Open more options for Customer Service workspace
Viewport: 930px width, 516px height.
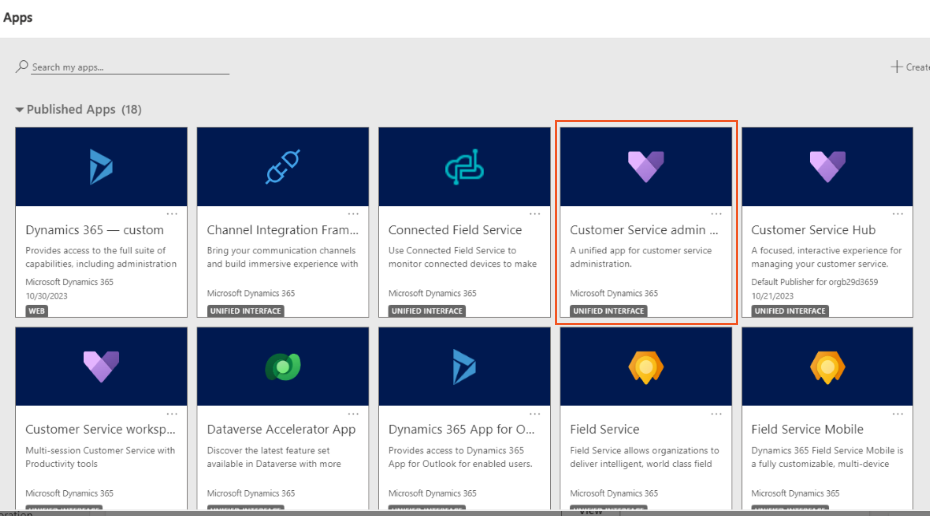[172, 413]
